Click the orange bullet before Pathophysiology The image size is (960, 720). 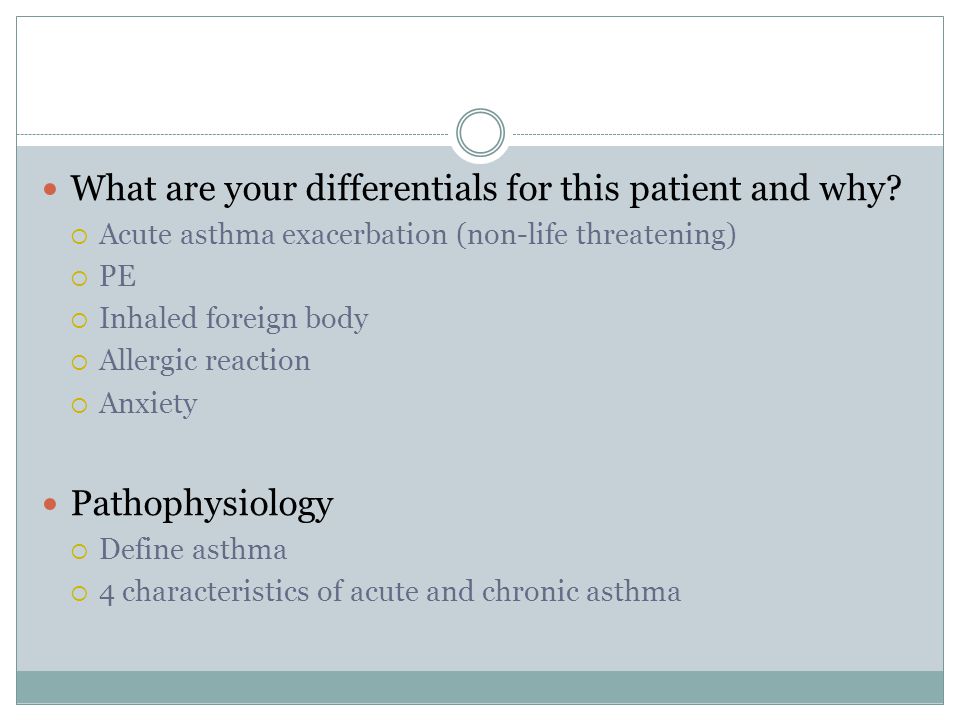pos(50,504)
